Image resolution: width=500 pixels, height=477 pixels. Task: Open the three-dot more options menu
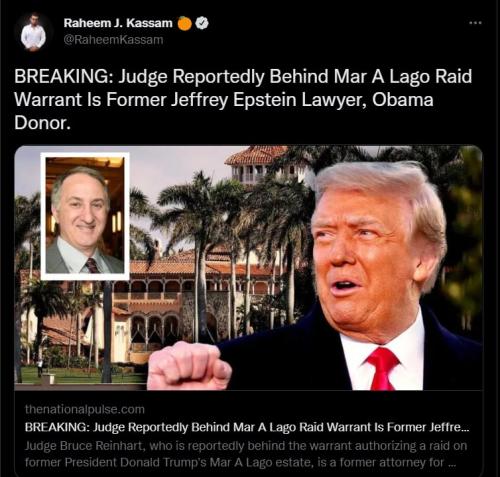click(475, 23)
